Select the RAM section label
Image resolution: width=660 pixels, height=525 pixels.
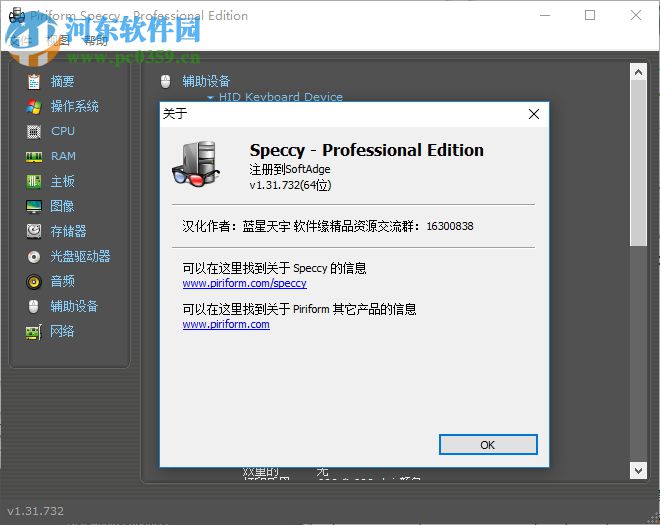(x=64, y=156)
